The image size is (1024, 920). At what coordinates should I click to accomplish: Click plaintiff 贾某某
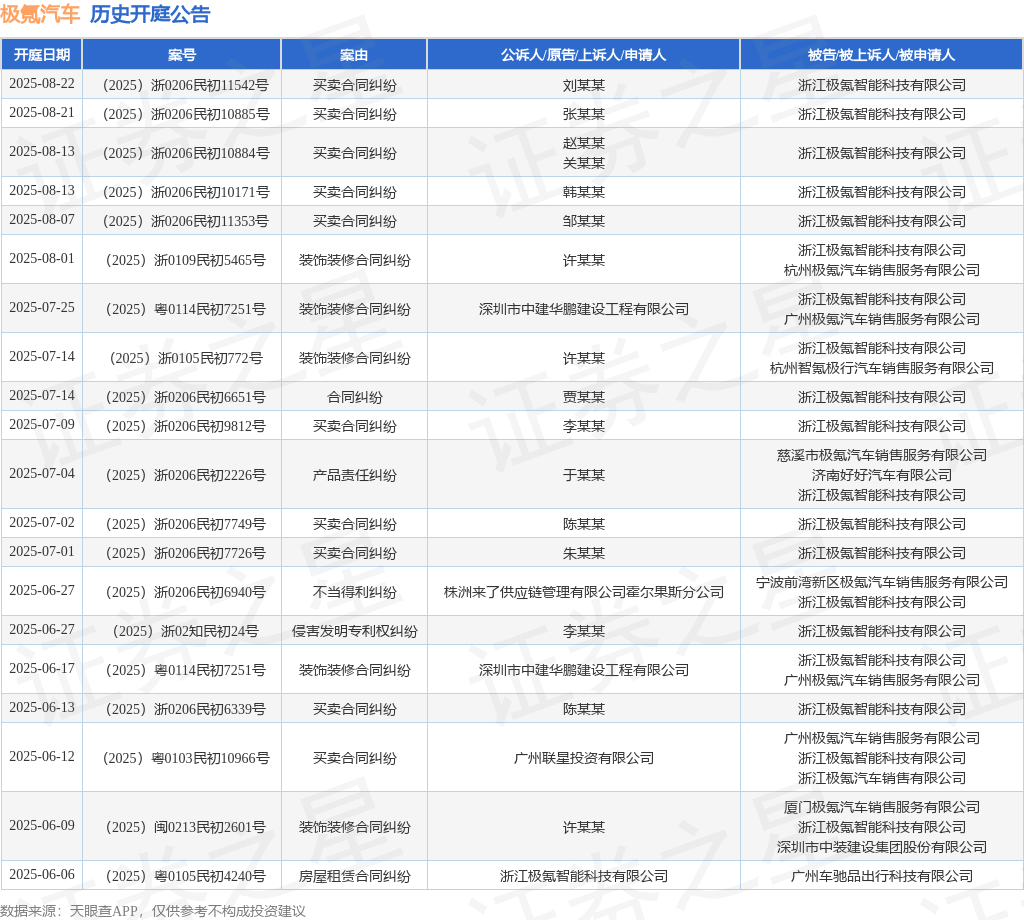click(x=584, y=397)
